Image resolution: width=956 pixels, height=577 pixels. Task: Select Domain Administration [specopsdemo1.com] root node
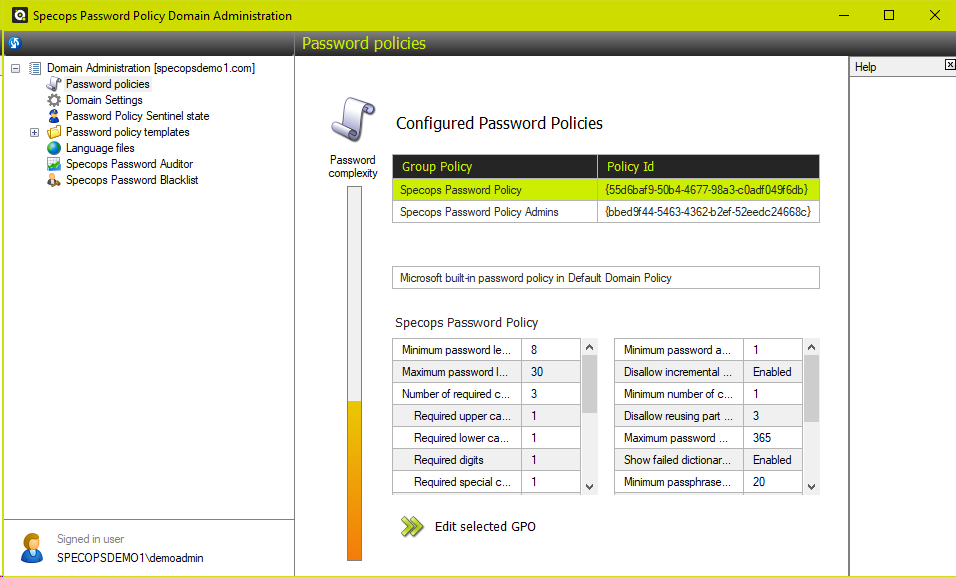point(151,68)
